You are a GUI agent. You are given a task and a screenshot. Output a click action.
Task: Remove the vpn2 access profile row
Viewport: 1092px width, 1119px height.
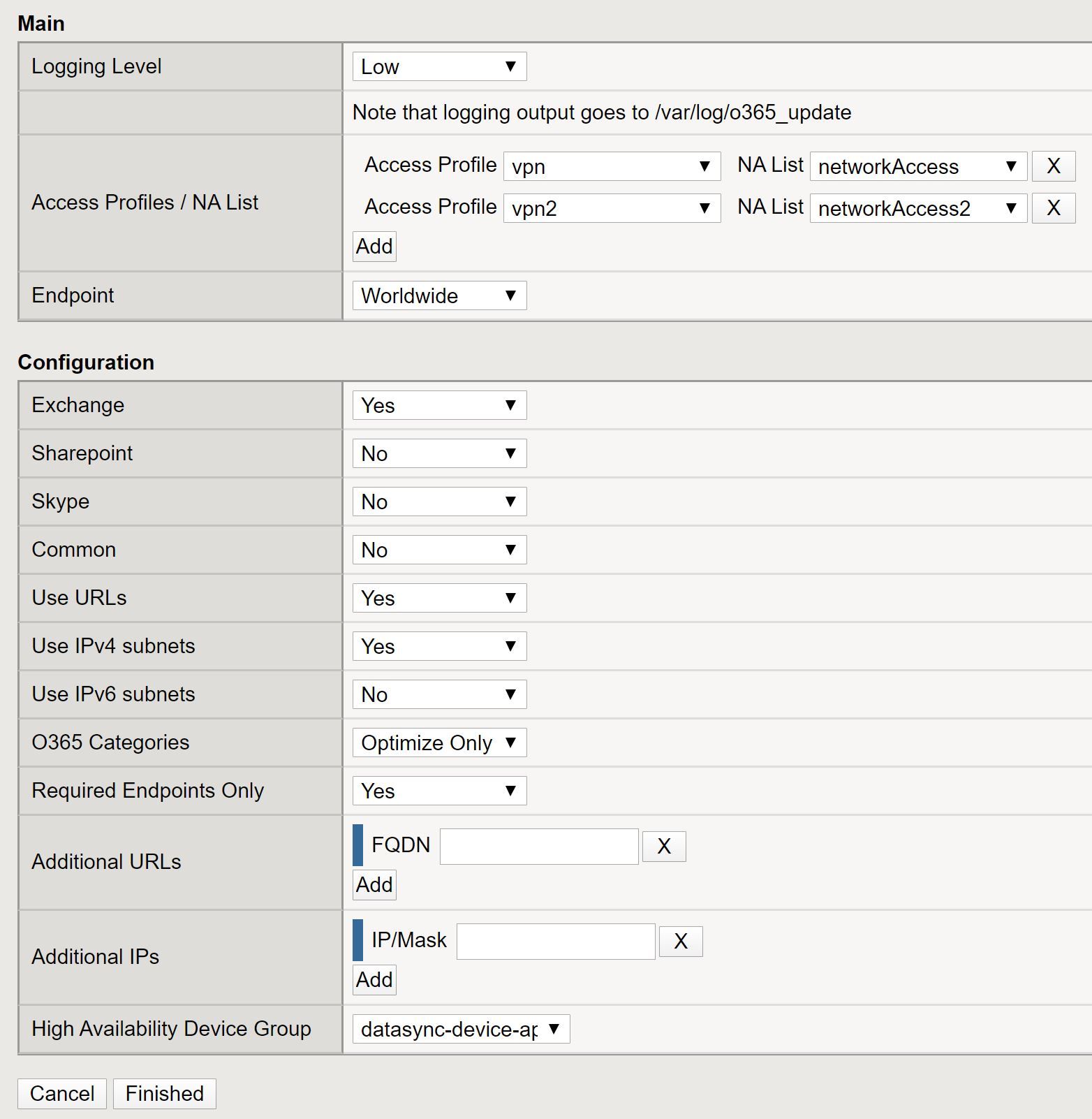click(1053, 208)
